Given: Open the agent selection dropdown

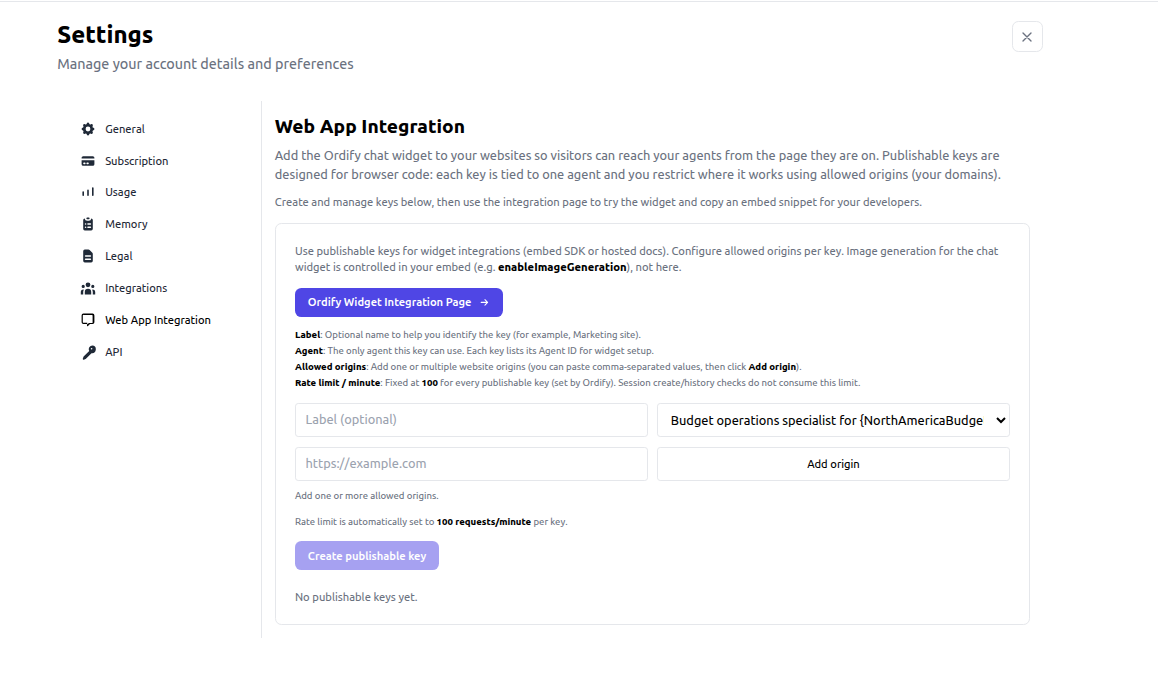Looking at the screenshot, I should [833, 420].
